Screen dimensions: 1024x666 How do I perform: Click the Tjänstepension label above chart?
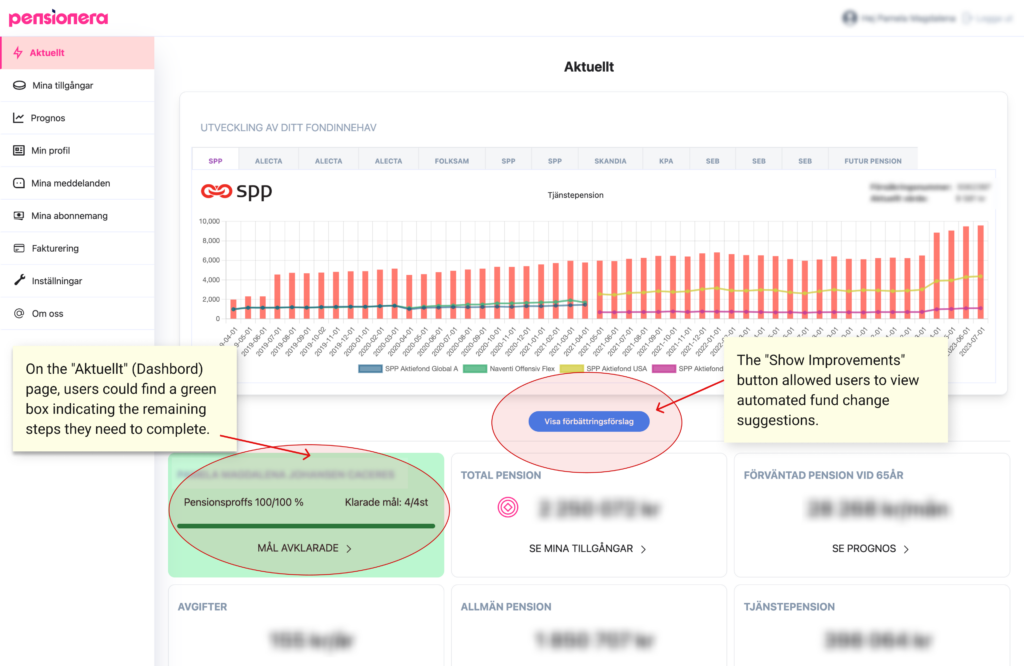(575, 195)
